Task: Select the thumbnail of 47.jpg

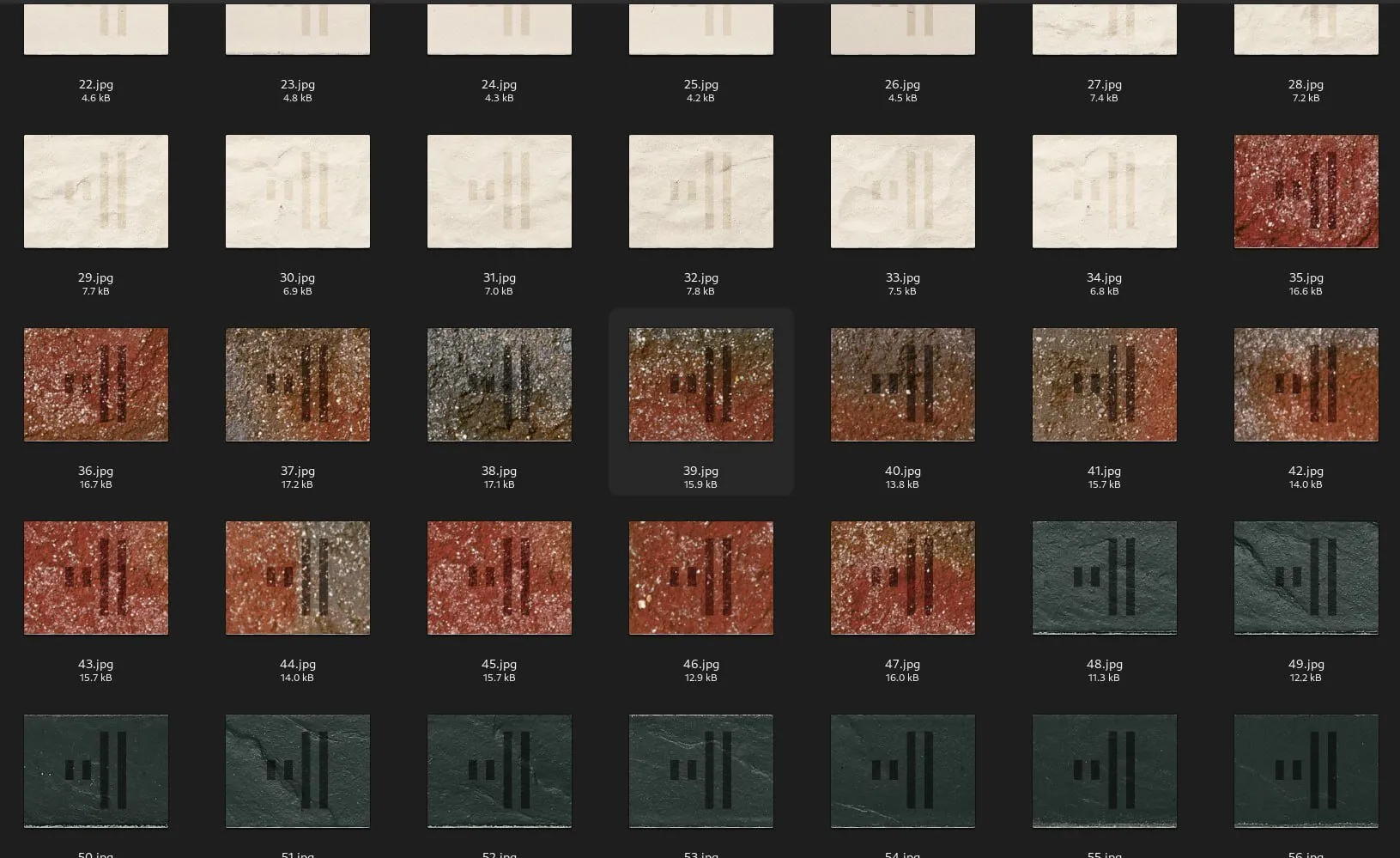Action: click(x=903, y=578)
